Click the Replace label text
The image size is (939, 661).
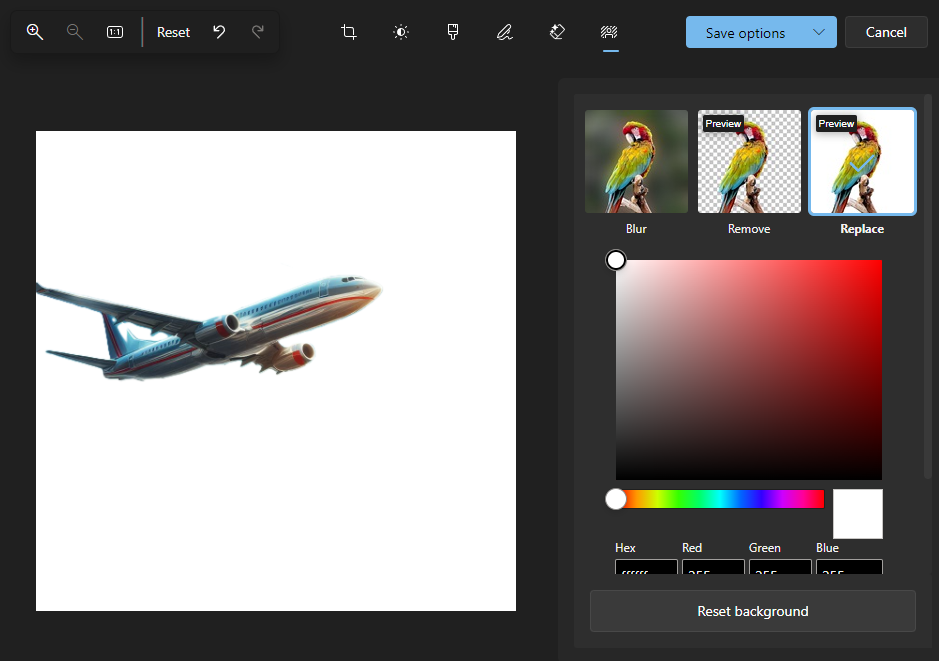pyautogui.click(x=862, y=229)
